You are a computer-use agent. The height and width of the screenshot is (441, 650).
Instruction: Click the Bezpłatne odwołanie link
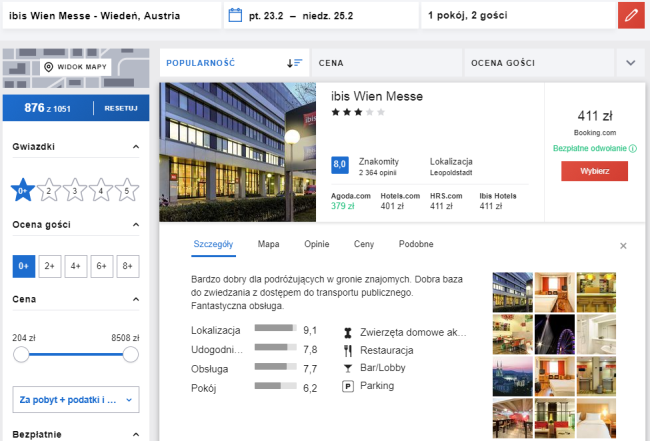[x=589, y=148]
